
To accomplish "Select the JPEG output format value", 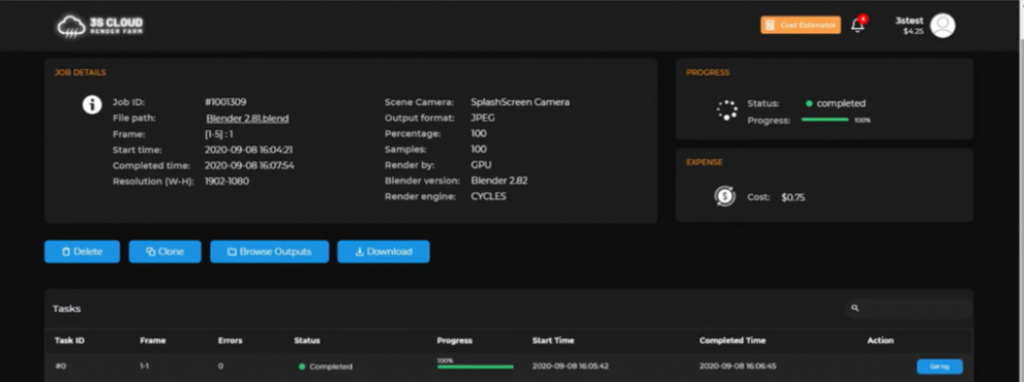I will 483,118.
